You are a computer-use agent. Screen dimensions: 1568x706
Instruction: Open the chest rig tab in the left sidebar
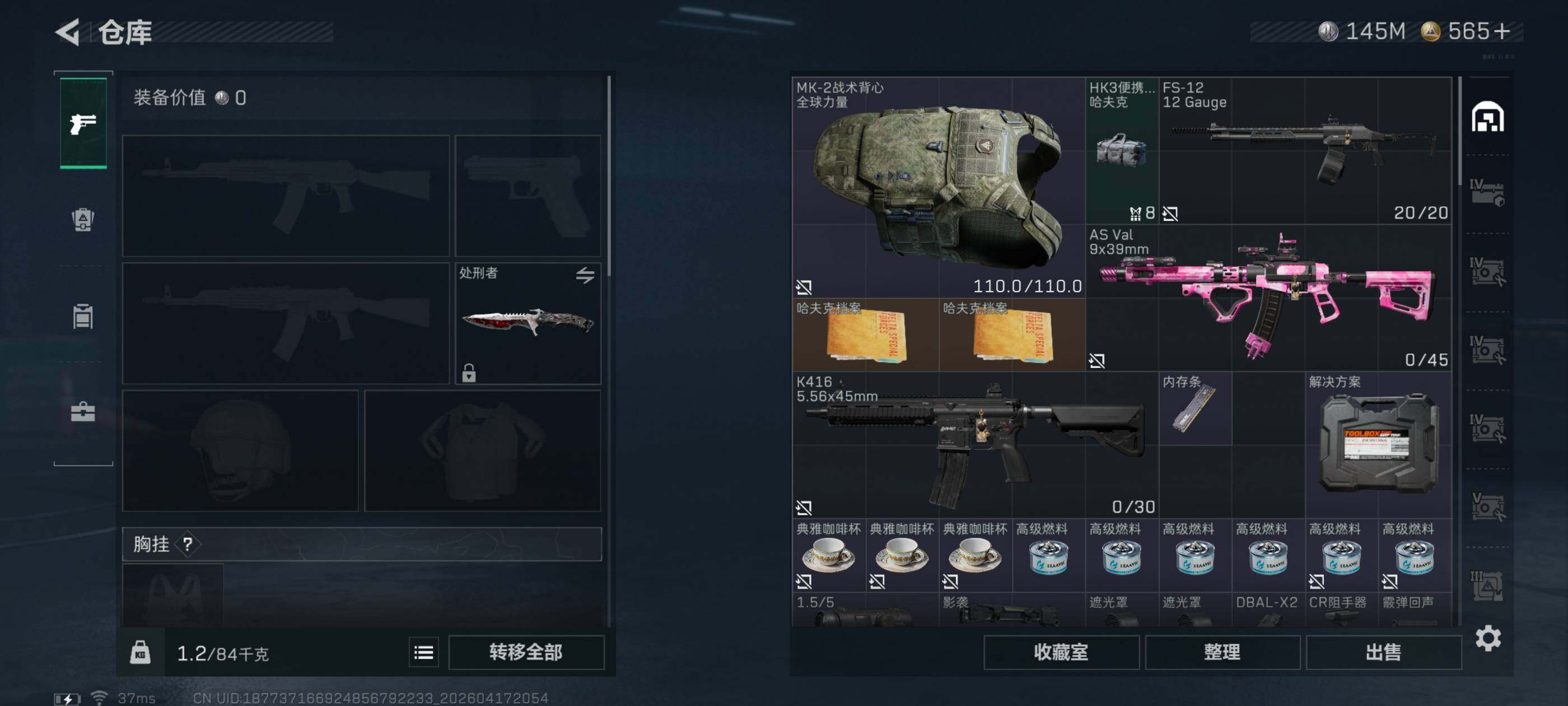coord(83,315)
